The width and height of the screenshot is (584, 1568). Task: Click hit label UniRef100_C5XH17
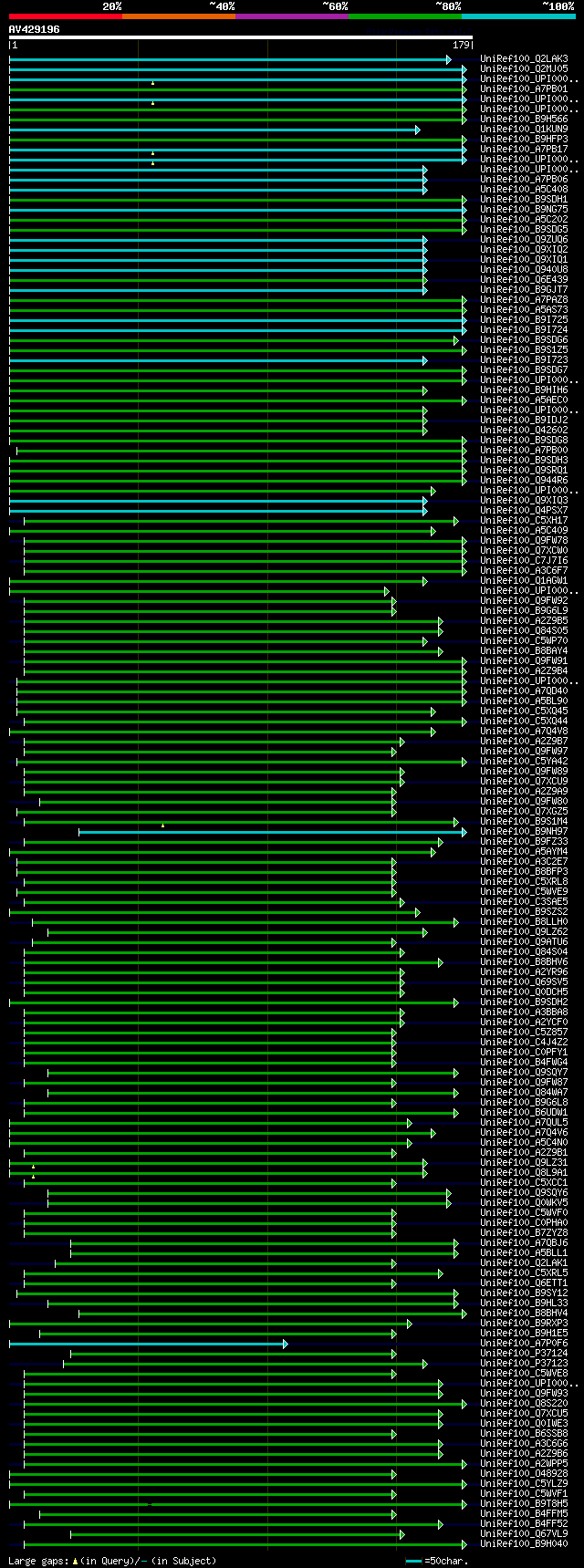point(524,521)
